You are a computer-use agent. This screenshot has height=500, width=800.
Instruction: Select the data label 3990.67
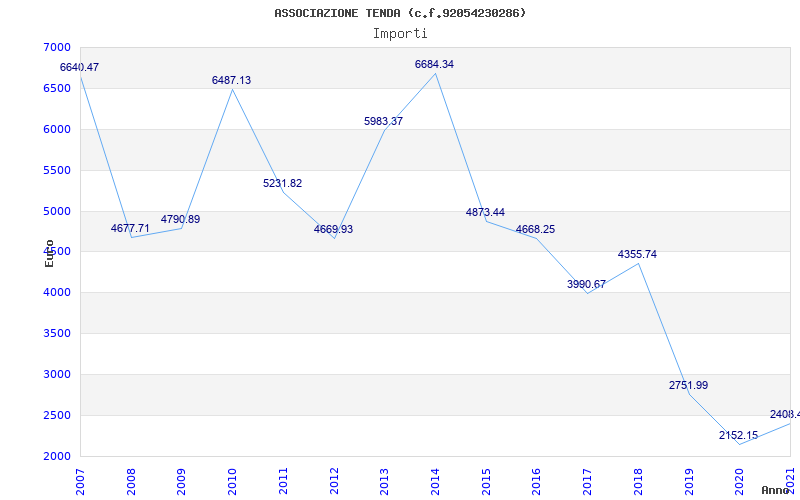(586, 284)
